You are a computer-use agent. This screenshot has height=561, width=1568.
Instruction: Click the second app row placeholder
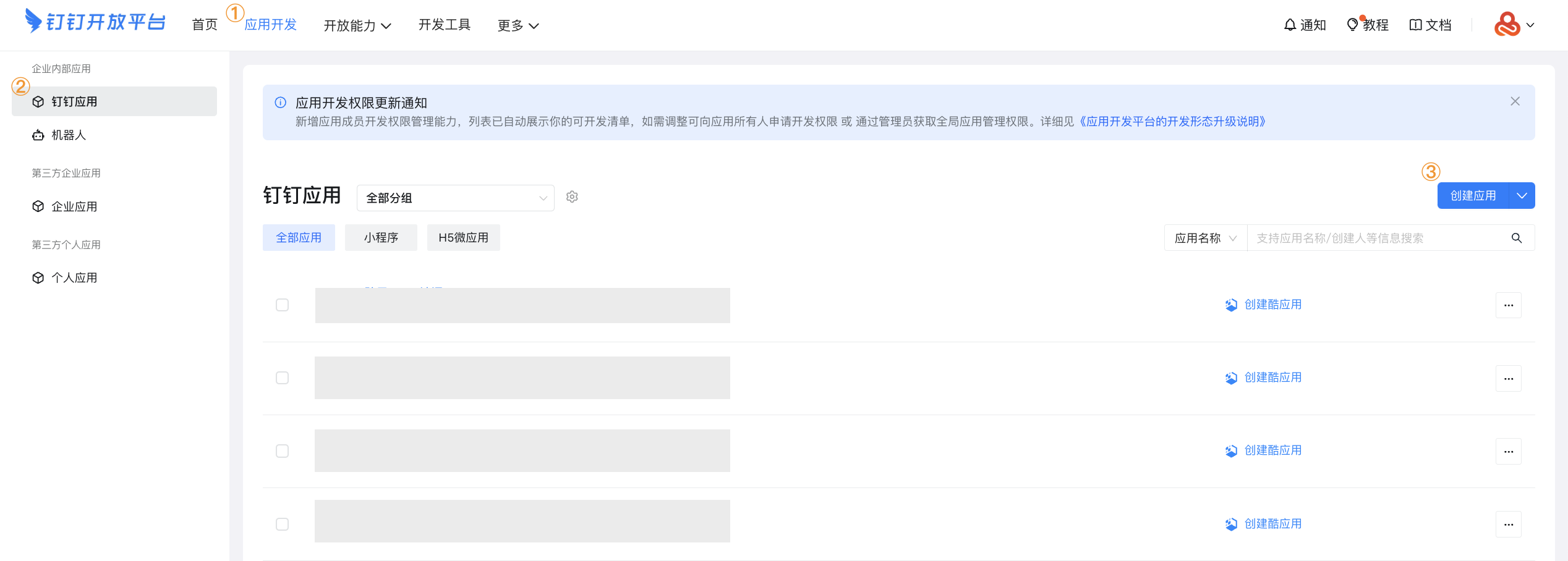522,378
